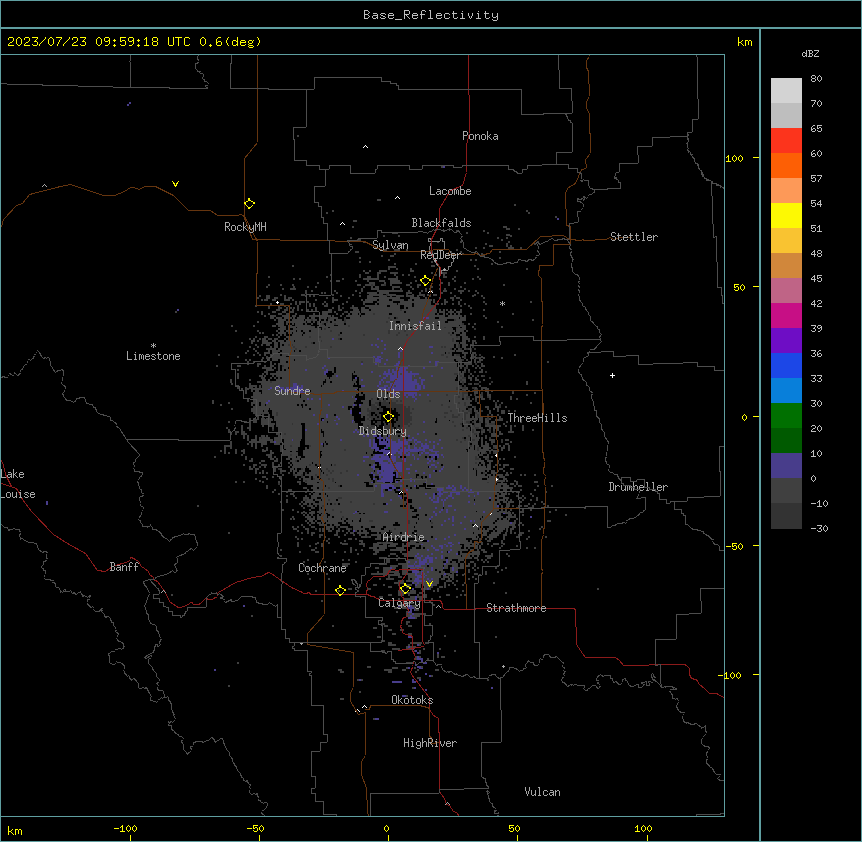Click the km unit label at top right
Image resolution: width=862 pixels, height=842 pixels.
(744, 42)
